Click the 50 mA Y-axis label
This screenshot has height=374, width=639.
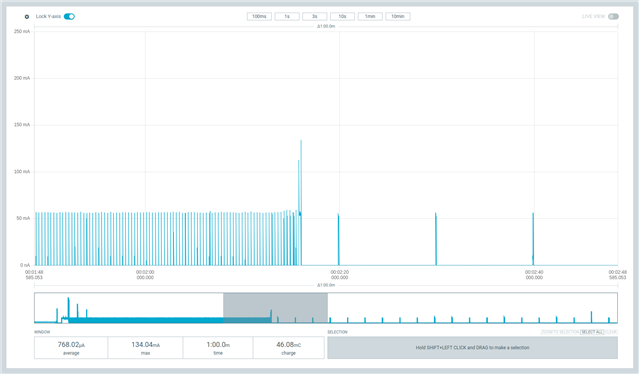pyautogui.click(x=23, y=218)
